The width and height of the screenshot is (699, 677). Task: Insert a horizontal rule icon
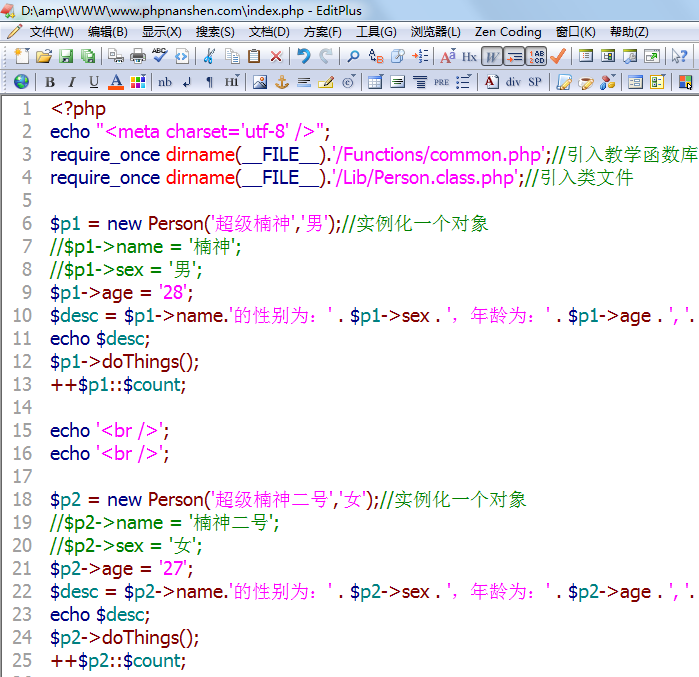(x=304, y=82)
